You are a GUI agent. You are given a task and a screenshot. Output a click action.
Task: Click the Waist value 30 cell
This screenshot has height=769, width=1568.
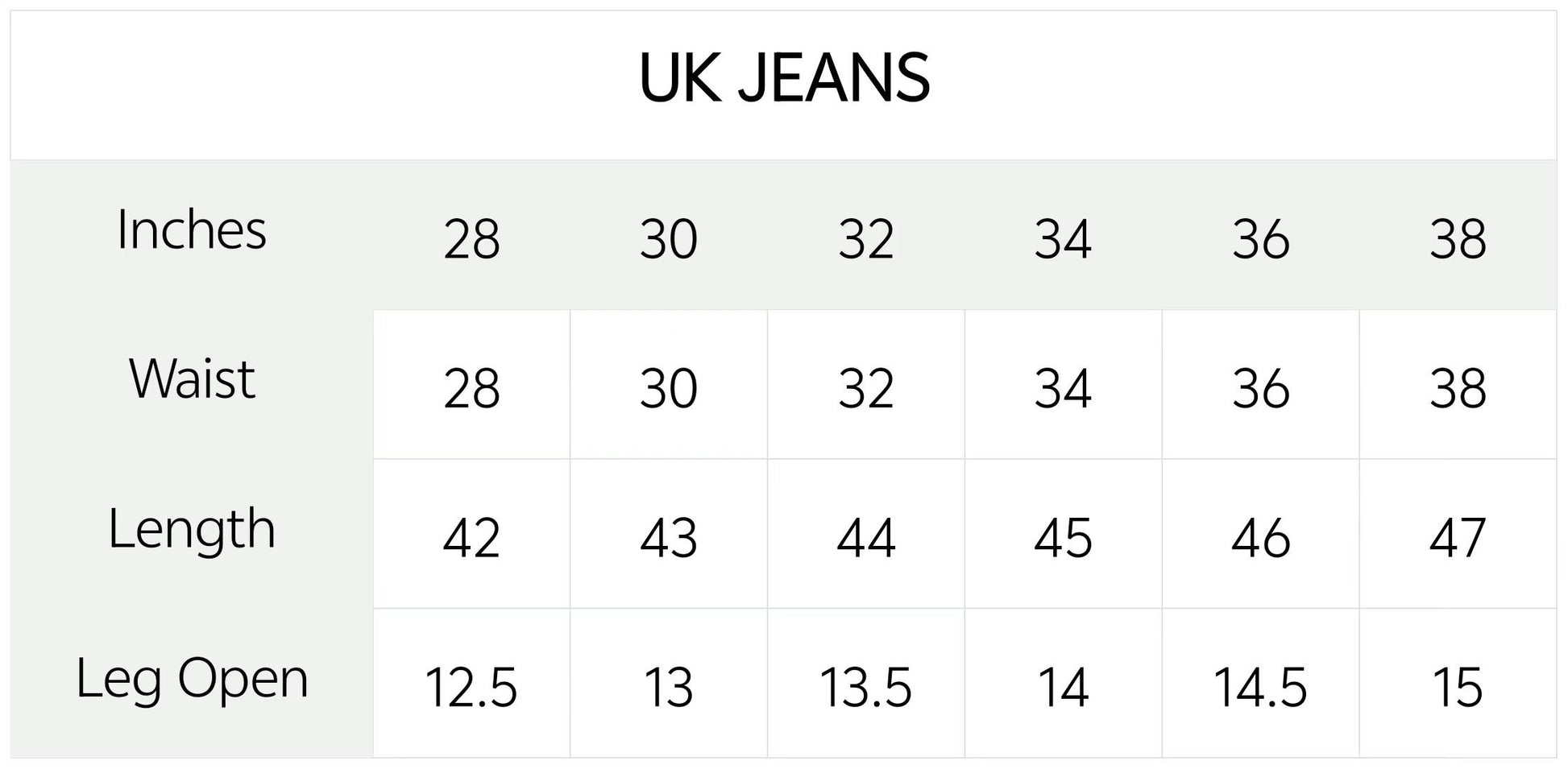668,388
